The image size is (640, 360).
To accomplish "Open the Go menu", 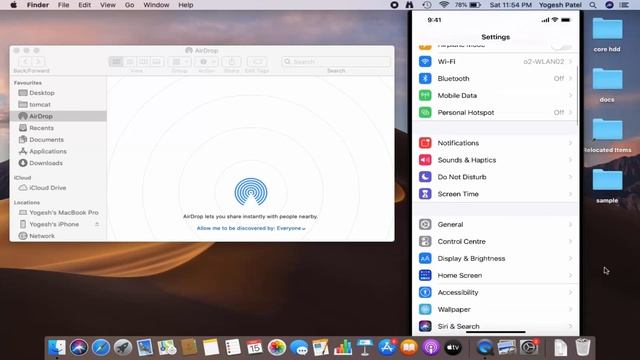I will tap(129, 5).
